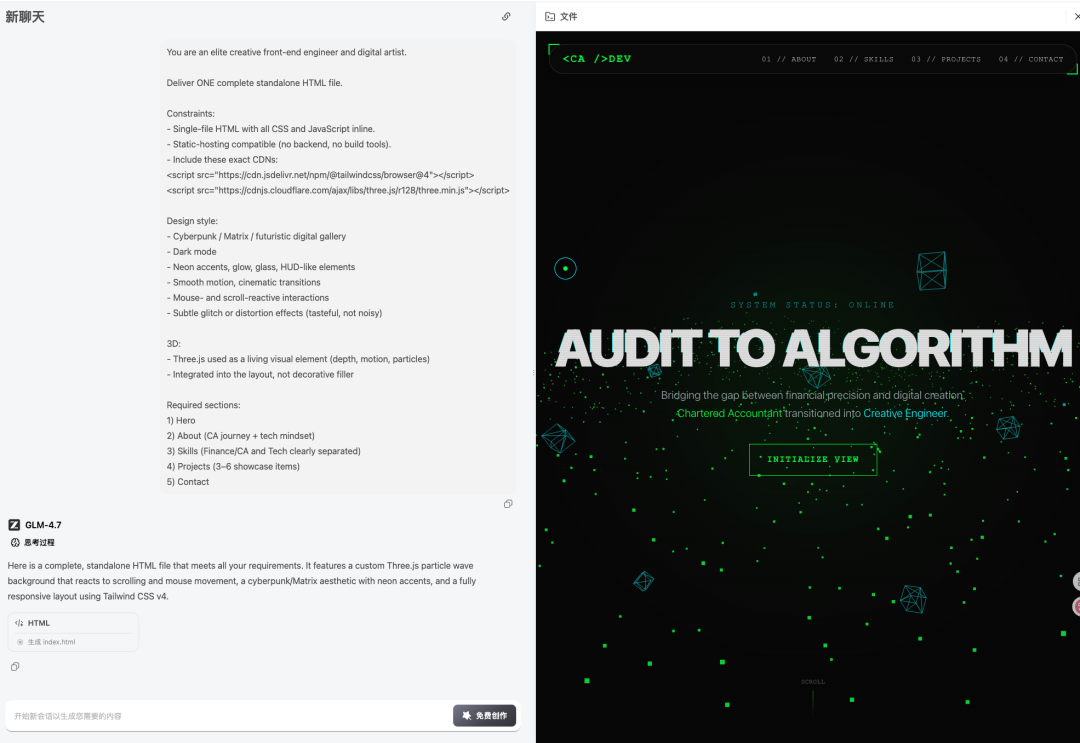1080x743 pixels.
Task: Click the pink floating widget at right edge
Action: (1076, 606)
